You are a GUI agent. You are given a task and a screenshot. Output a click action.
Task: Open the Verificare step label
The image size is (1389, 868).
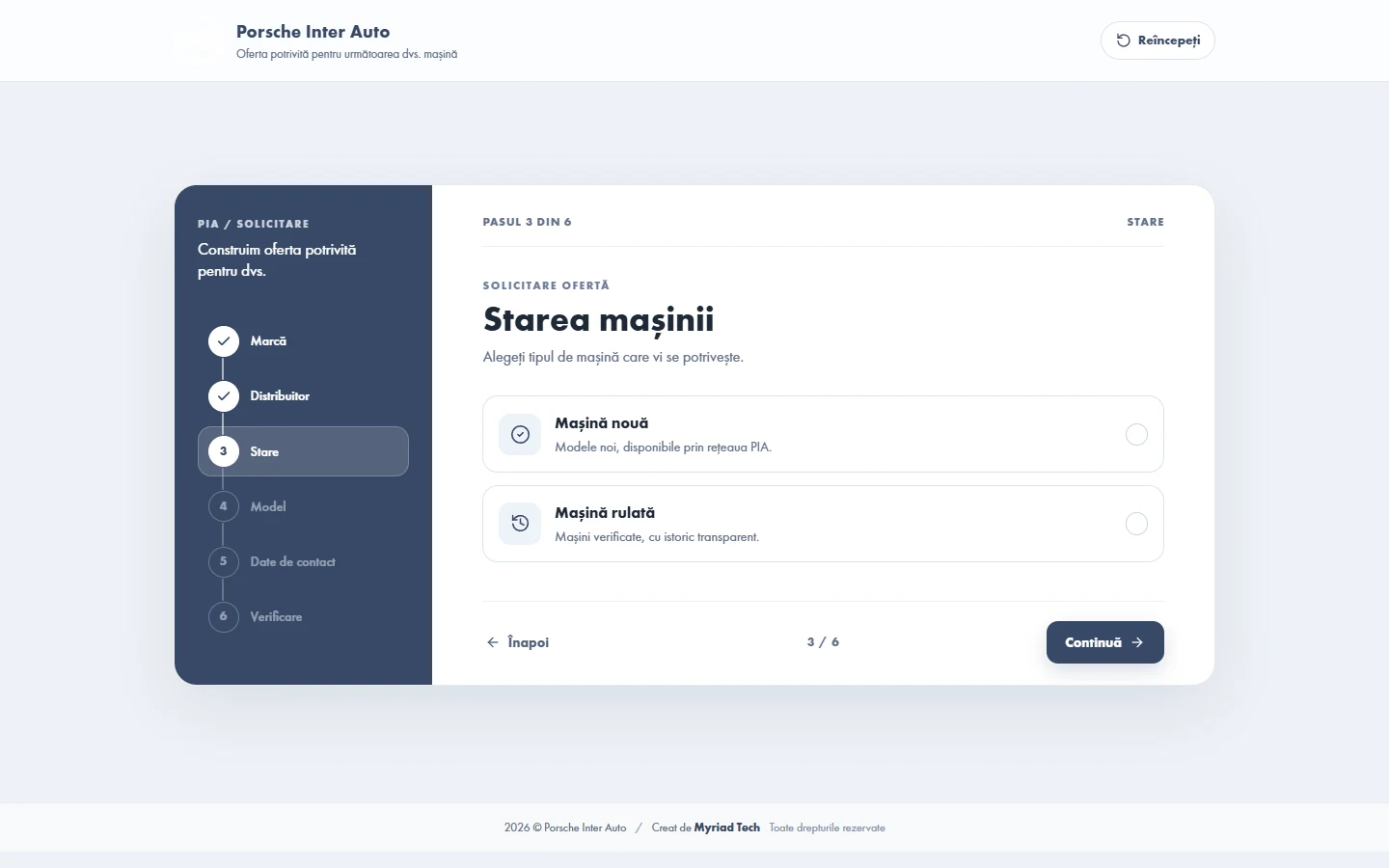(x=276, y=616)
